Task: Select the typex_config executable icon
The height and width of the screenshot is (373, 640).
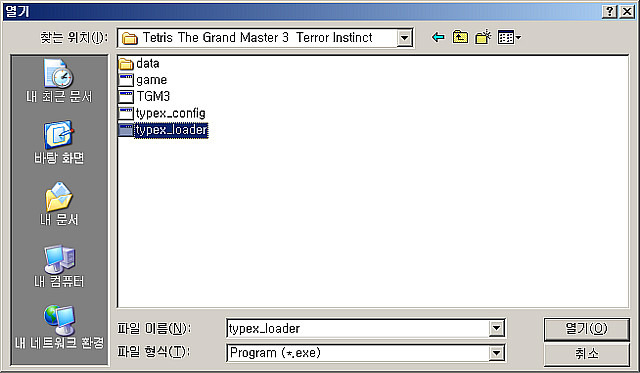Action: (126, 113)
